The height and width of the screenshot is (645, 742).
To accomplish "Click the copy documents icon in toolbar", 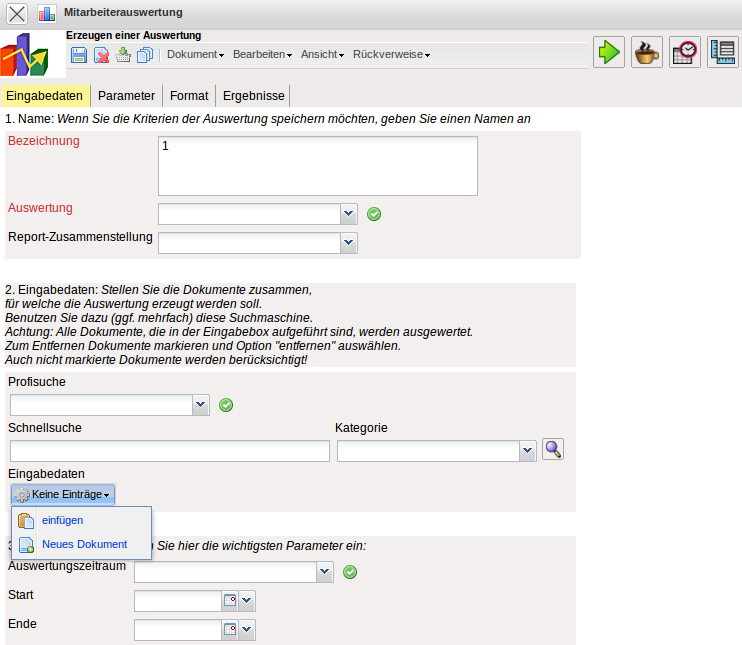I will pos(144,55).
